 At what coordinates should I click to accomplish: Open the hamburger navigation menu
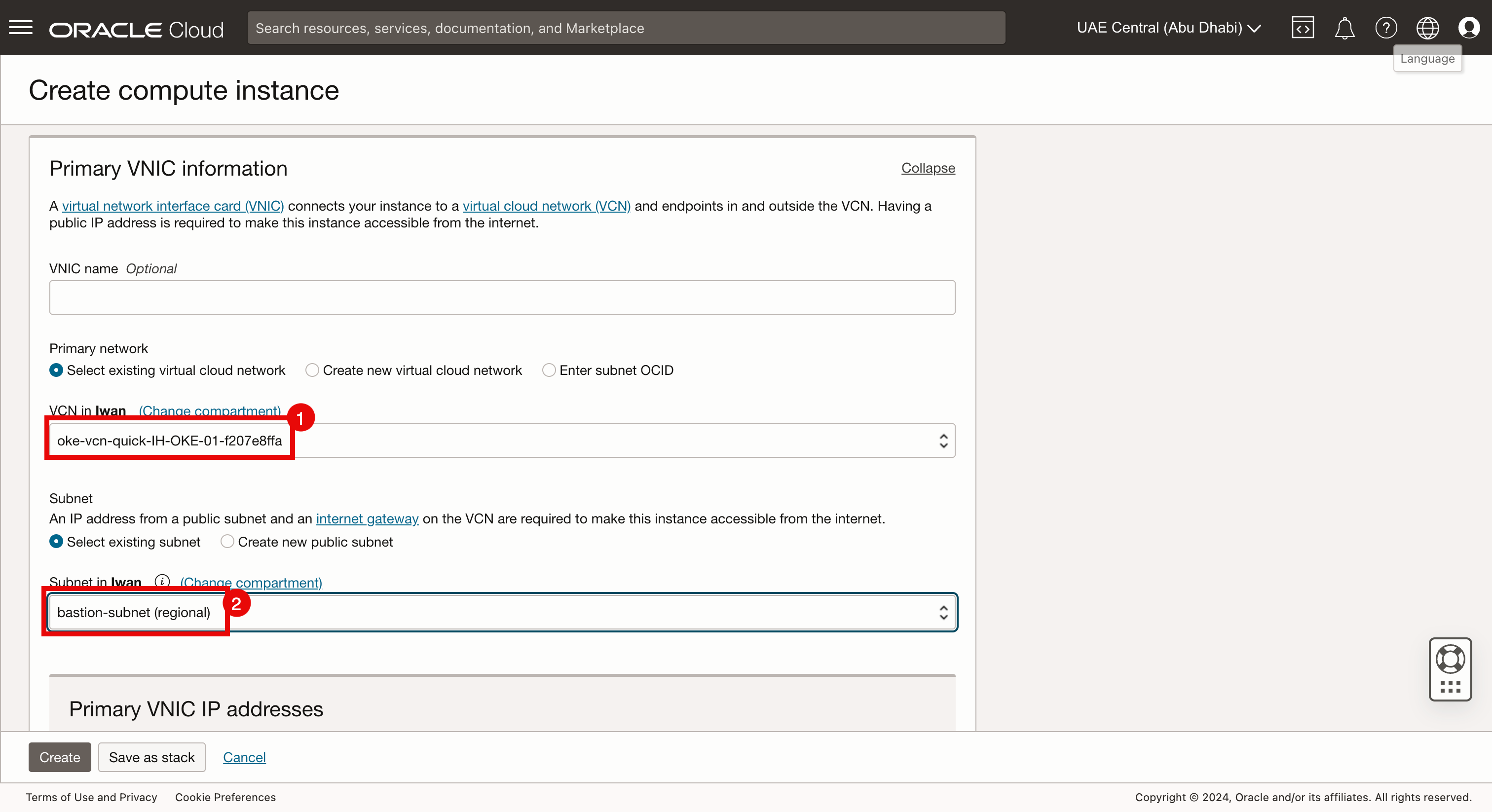click(x=21, y=27)
